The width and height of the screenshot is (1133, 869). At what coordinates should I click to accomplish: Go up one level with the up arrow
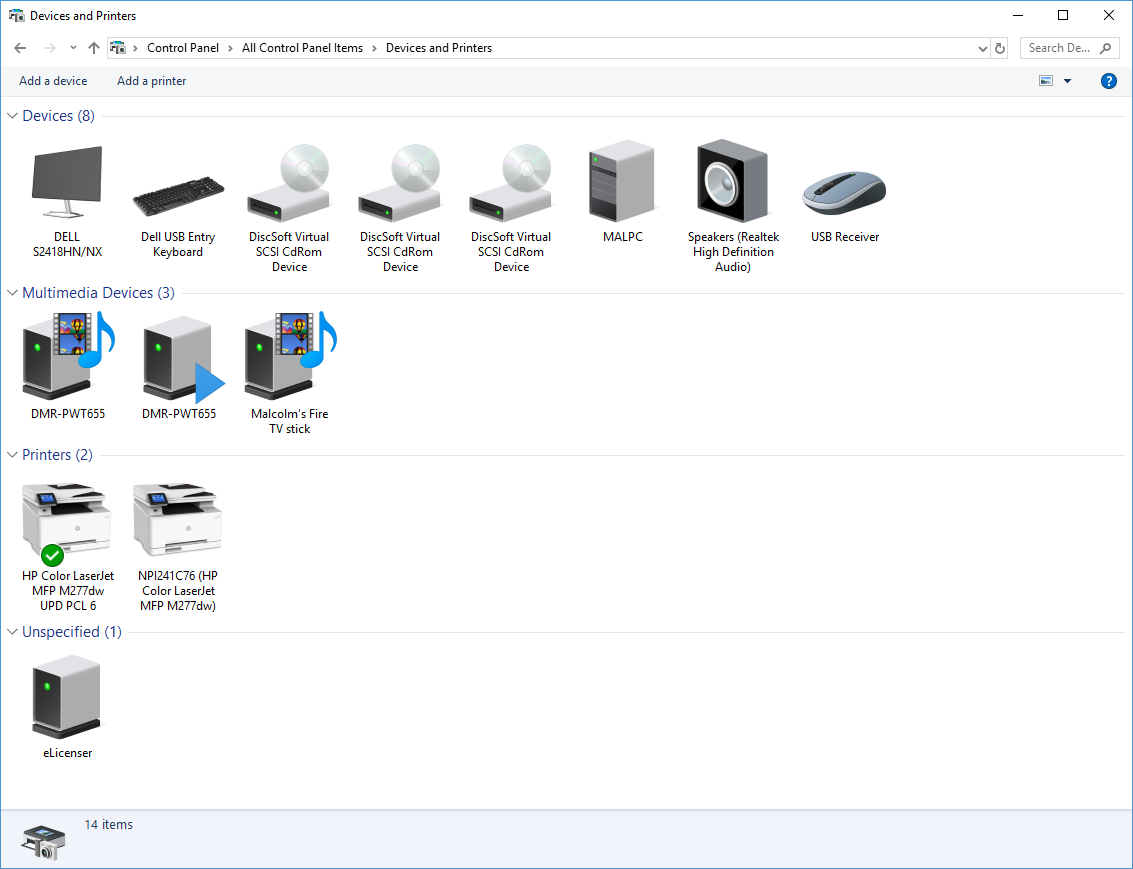94,48
